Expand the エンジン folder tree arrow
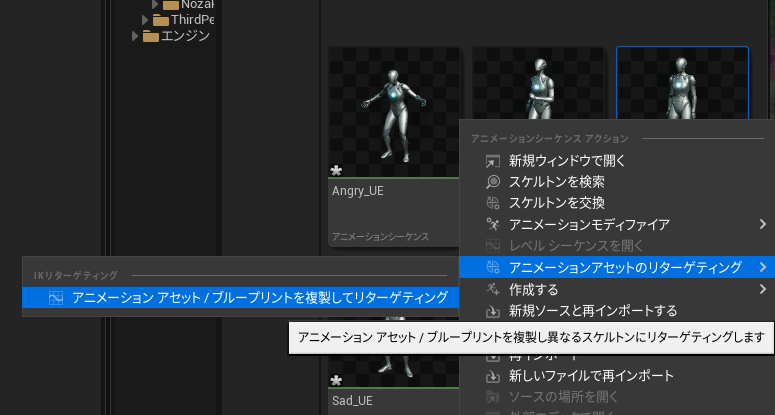 (137, 37)
